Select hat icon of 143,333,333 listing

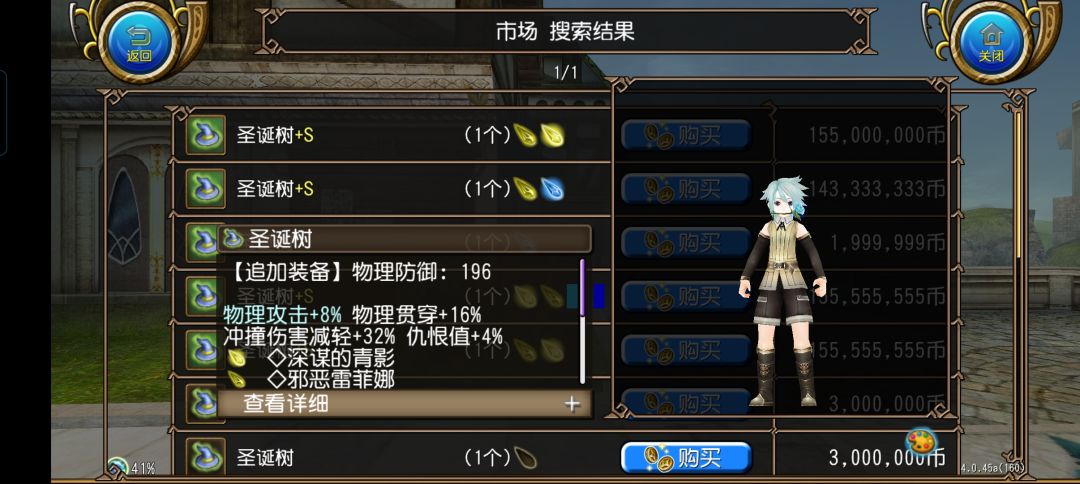pyautogui.click(x=205, y=188)
